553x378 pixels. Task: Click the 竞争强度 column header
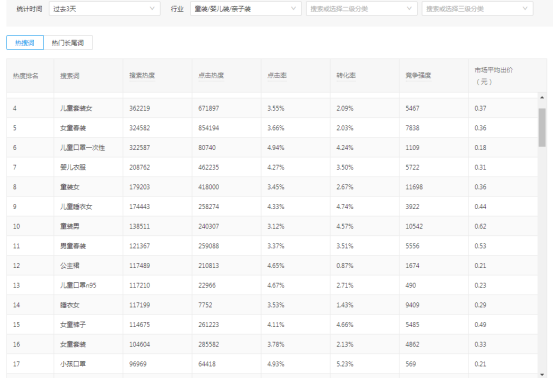pos(418,75)
